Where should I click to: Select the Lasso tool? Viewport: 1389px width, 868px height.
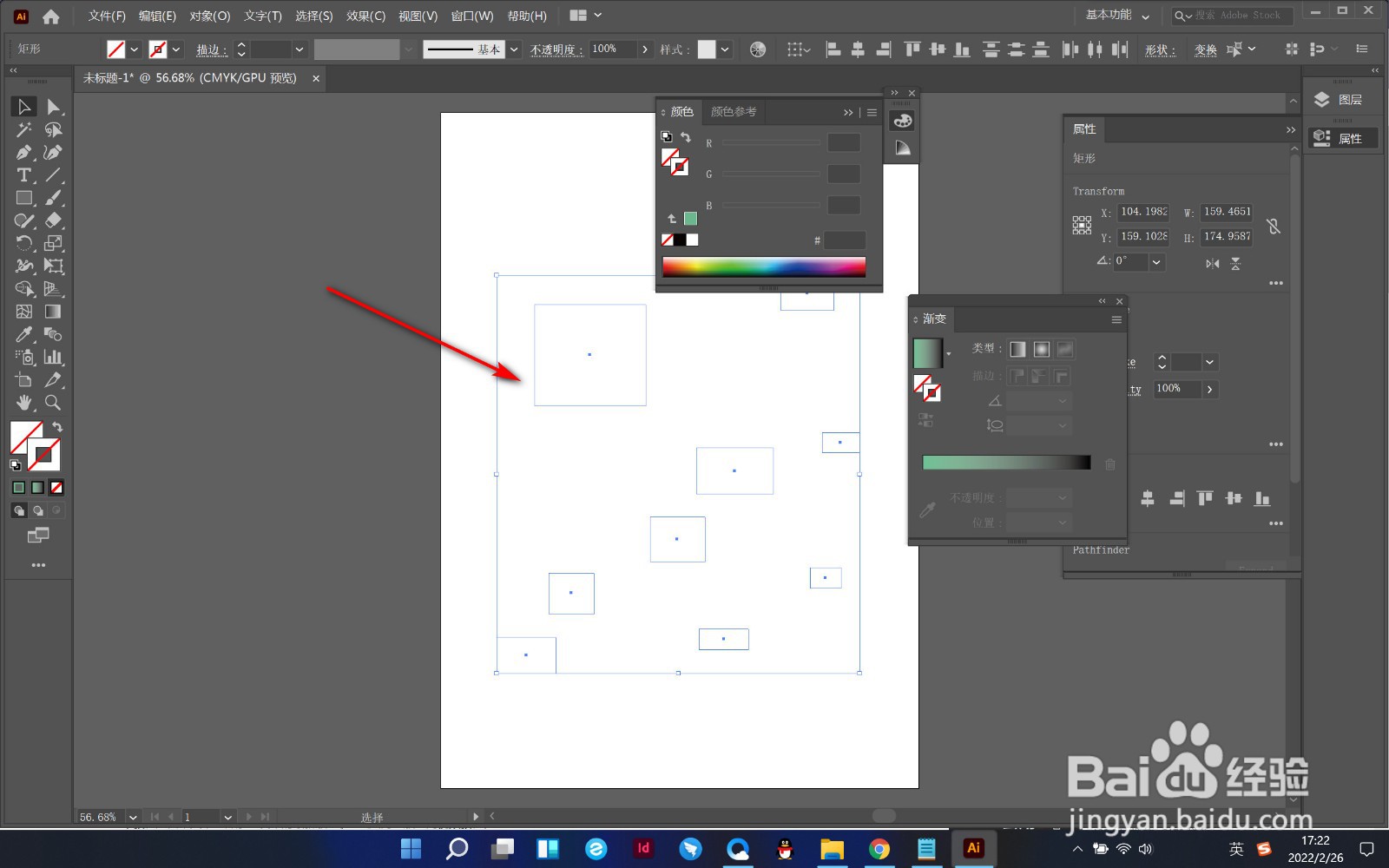click(x=53, y=129)
